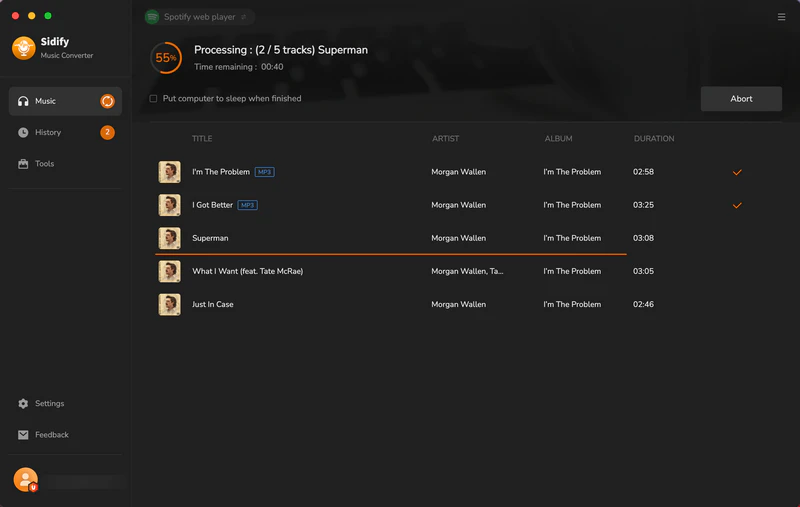The width and height of the screenshot is (800, 507).
Task: Click the DURATION column header
Action: coord(654,139)
